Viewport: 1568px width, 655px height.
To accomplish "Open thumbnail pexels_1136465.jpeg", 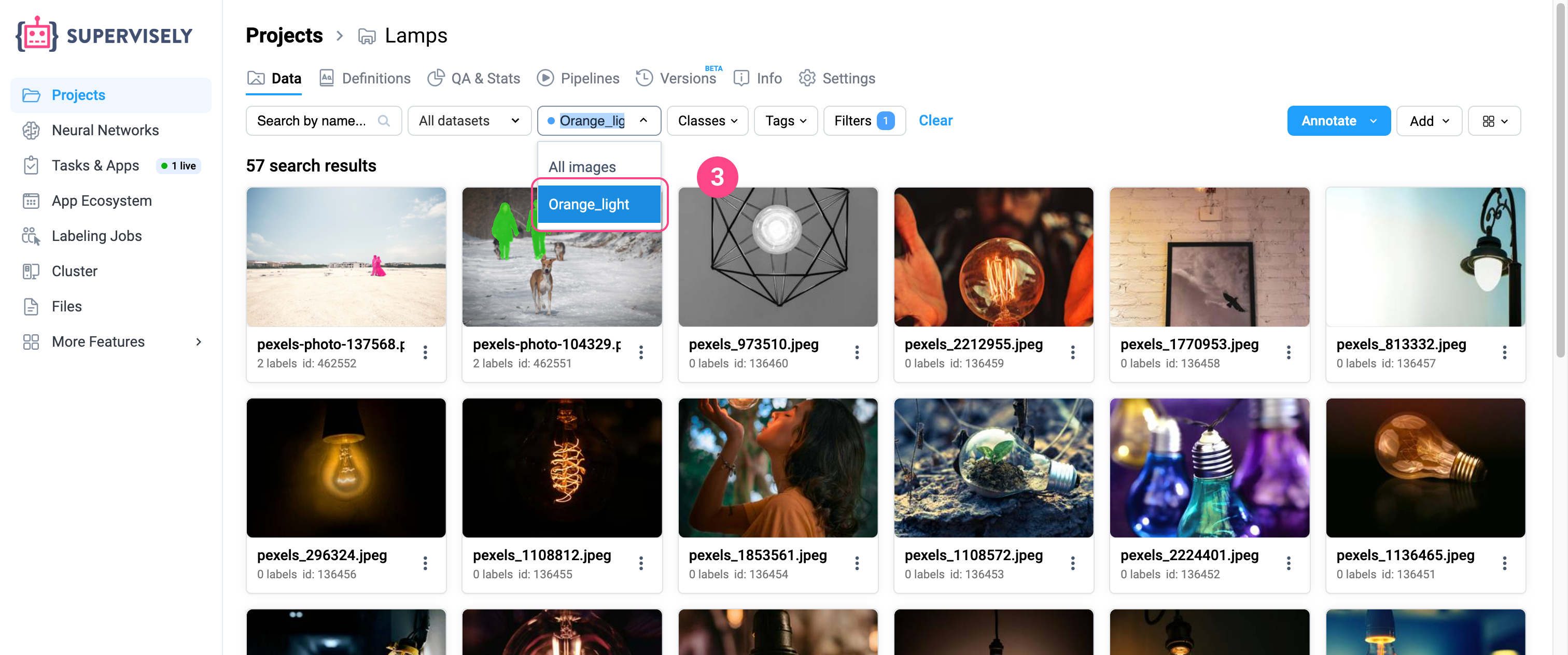I will (x=1425, y=468).
